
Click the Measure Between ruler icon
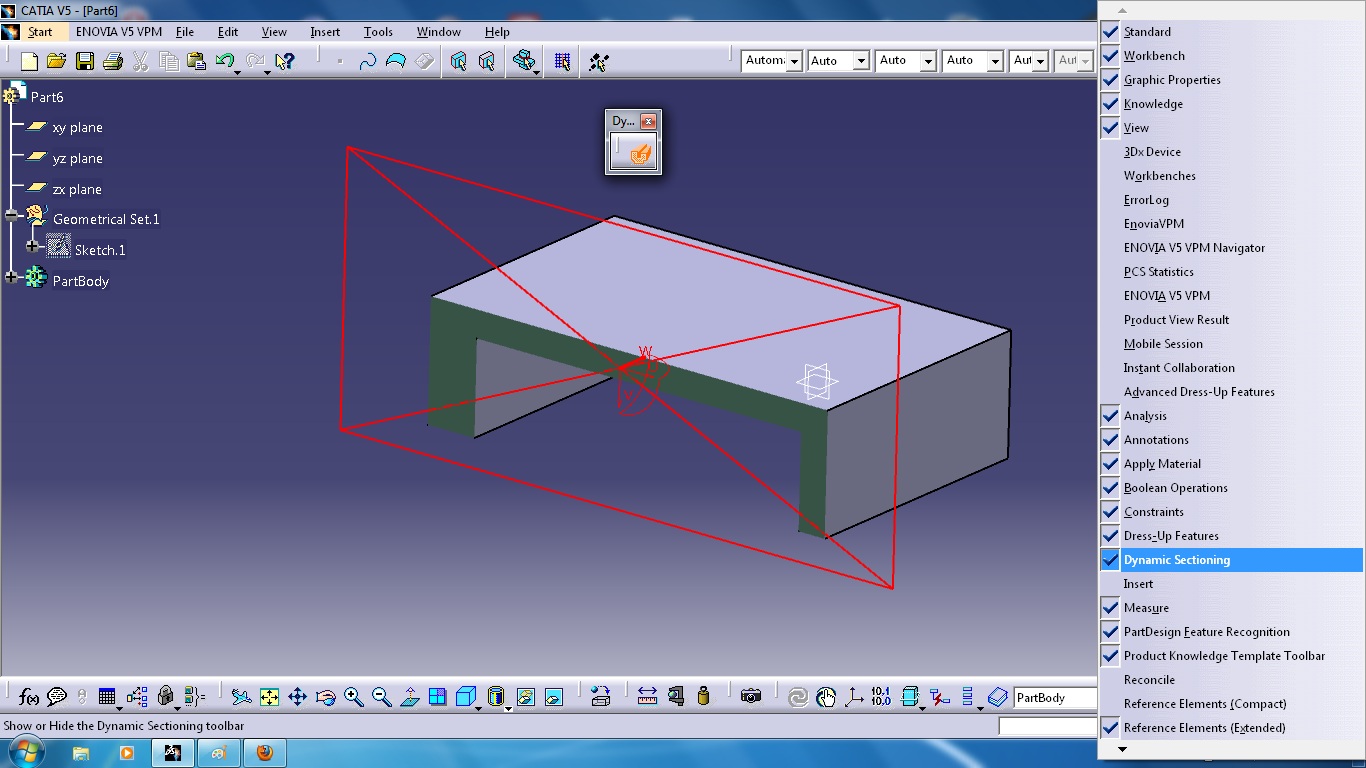tap(647, 697)
